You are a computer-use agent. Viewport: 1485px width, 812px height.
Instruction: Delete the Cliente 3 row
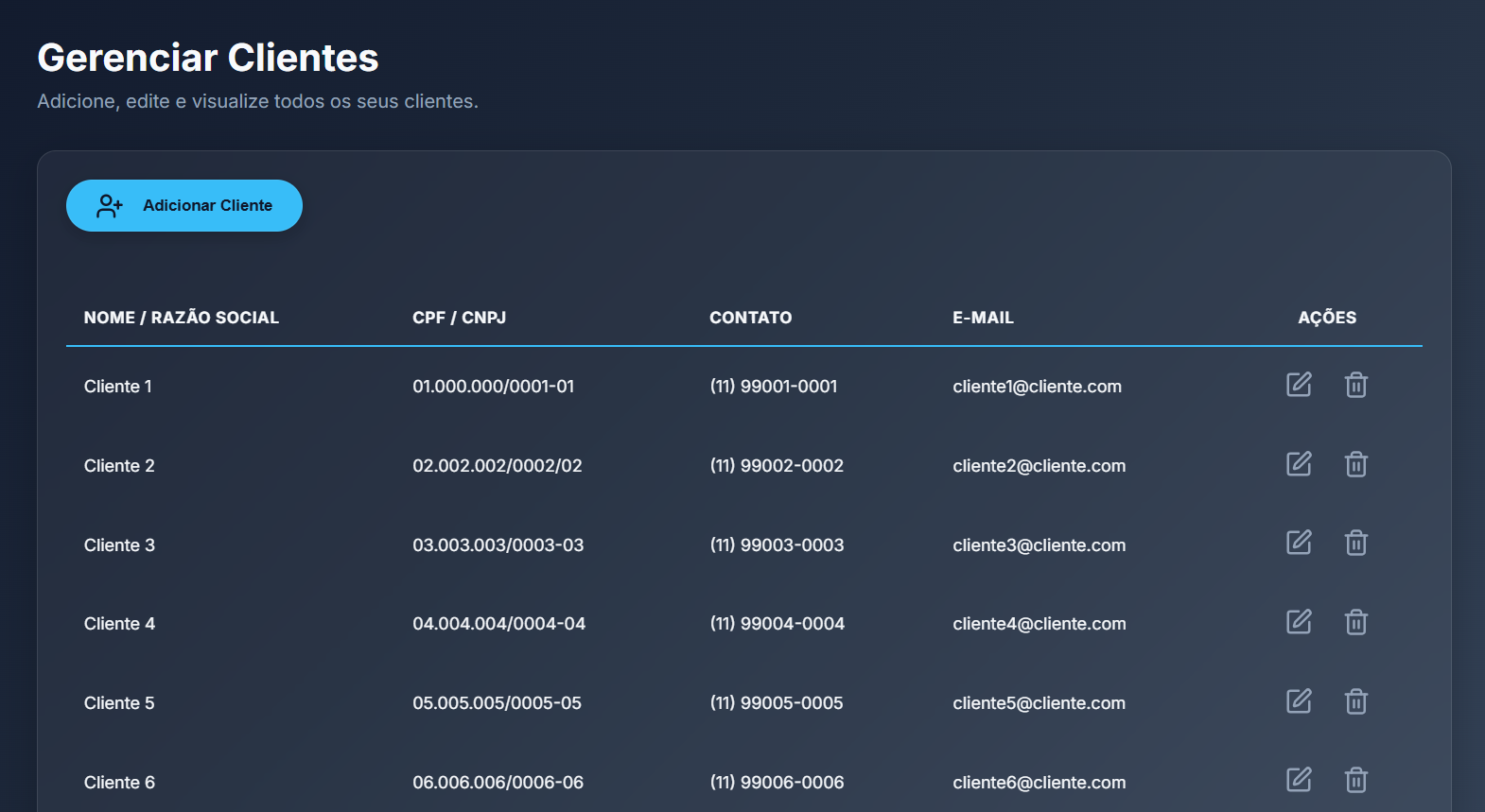tap(1356, 543)
